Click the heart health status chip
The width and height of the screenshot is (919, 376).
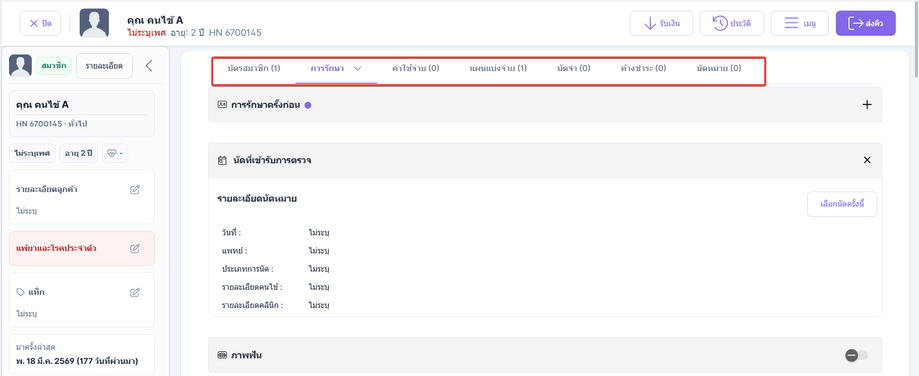click(x=115, y=153)
